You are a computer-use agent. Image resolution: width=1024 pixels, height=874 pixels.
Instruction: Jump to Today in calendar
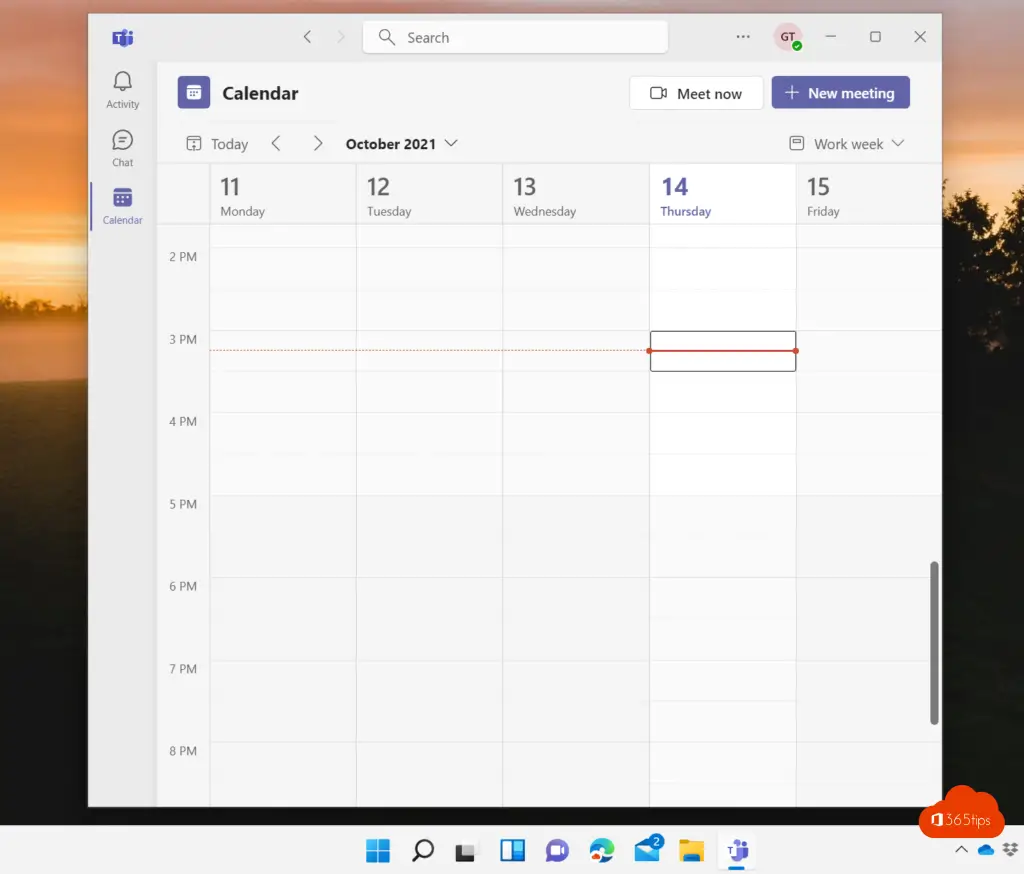(217, 144)
